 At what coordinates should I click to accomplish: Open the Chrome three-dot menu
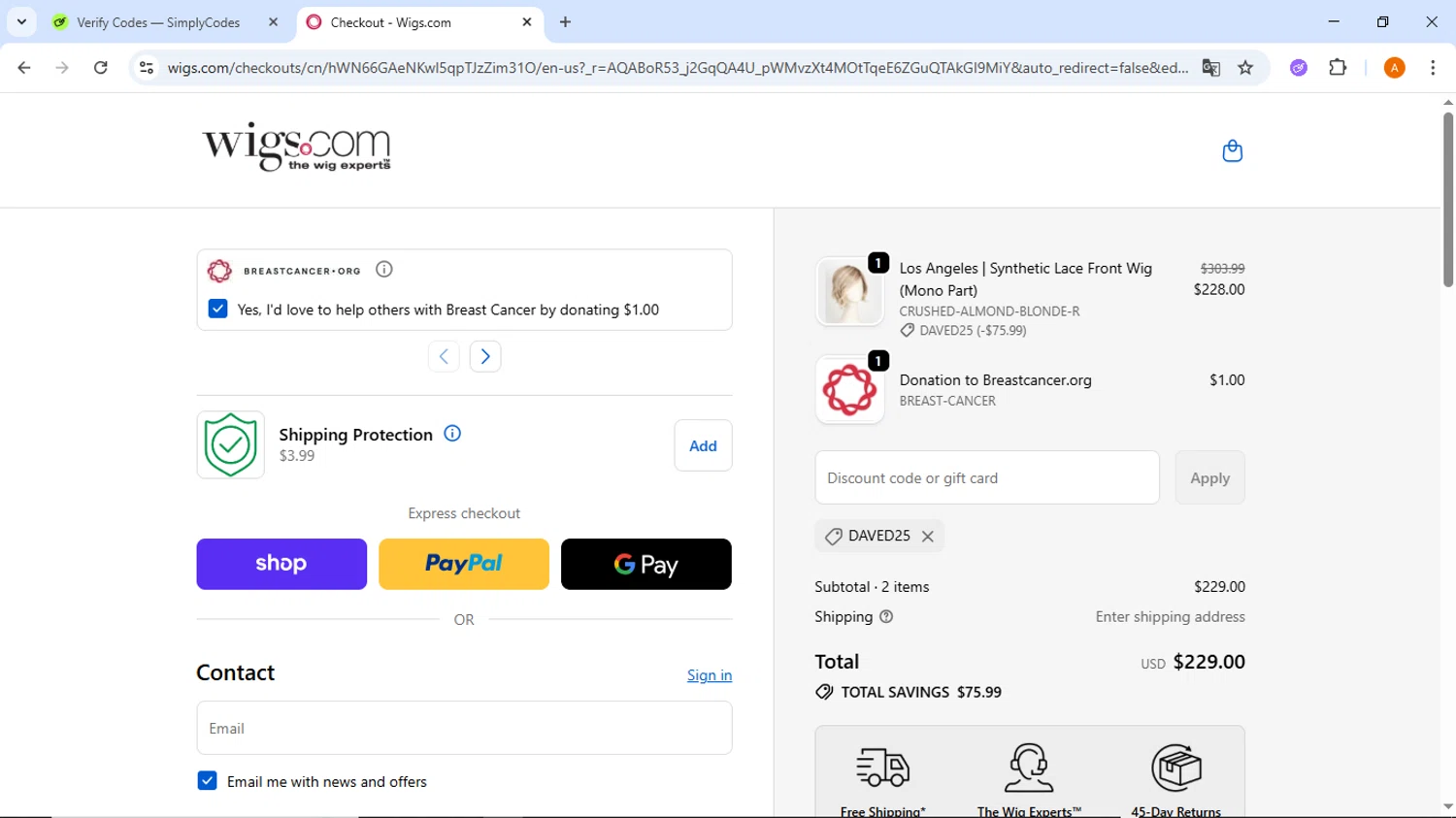point(1433,68)
